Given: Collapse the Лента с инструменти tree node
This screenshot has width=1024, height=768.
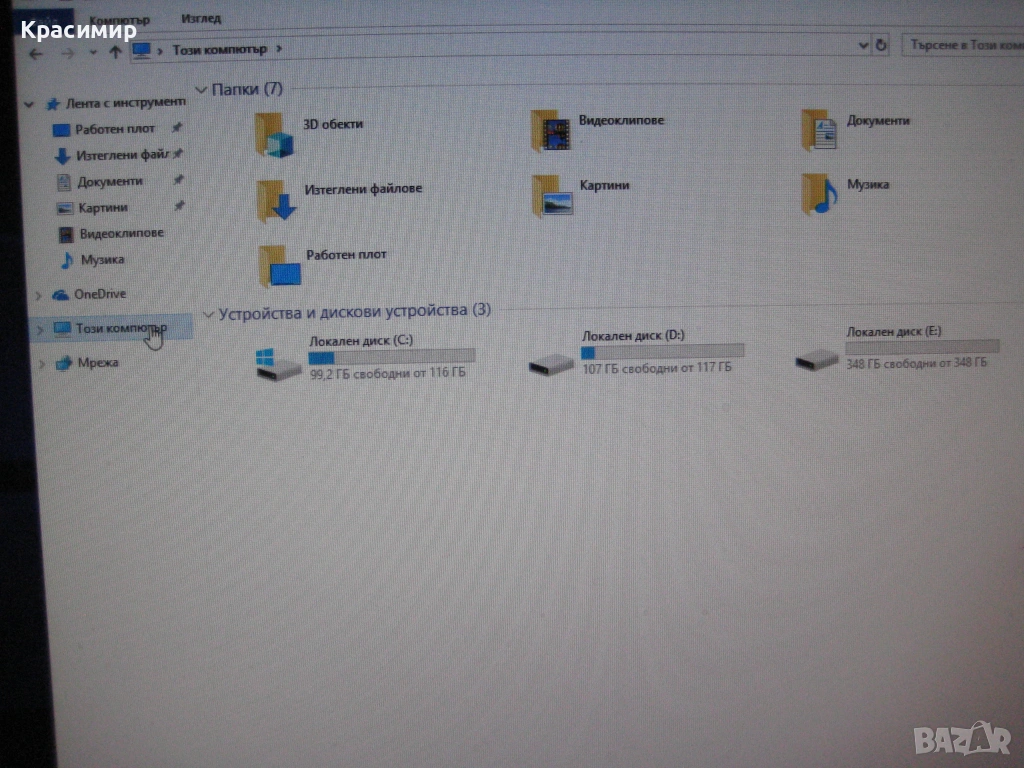Looking at the screenshot, I should pos(29,104).
